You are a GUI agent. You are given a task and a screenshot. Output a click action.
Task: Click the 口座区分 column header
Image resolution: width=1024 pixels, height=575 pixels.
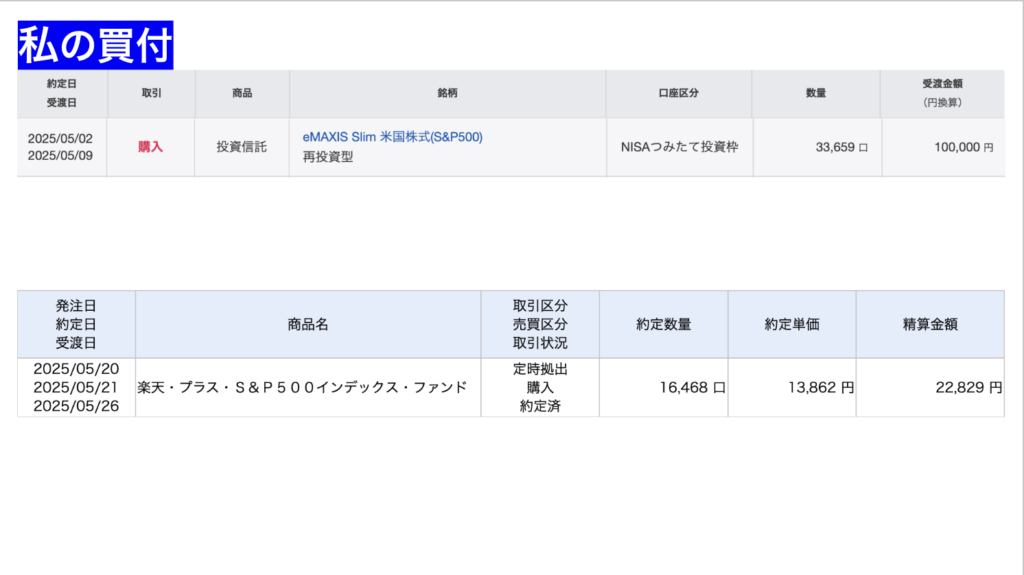point(679,93)
